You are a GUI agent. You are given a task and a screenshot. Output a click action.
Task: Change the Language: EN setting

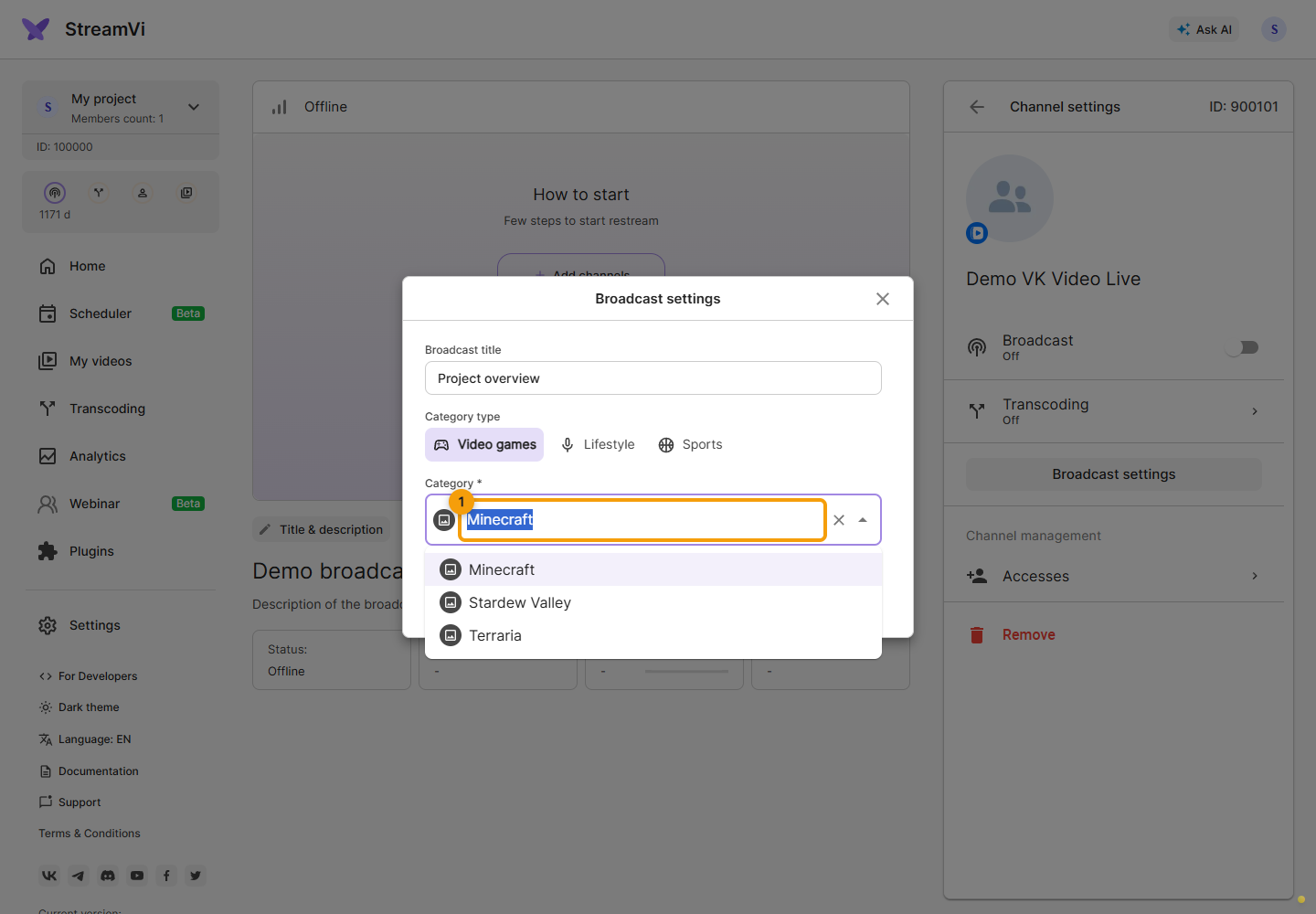coord(85,739)
